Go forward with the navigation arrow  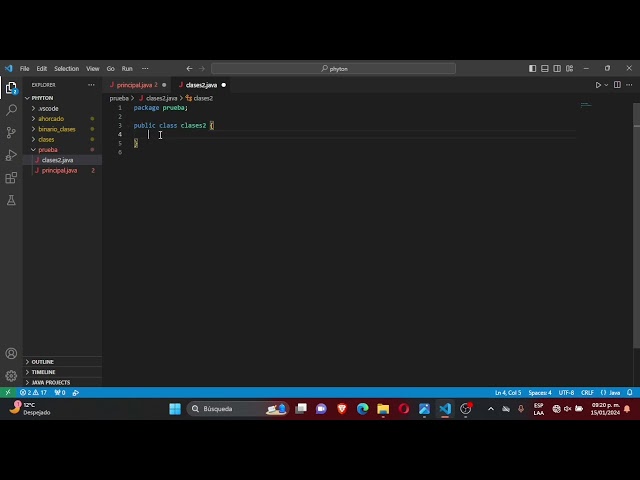[202, 69]
